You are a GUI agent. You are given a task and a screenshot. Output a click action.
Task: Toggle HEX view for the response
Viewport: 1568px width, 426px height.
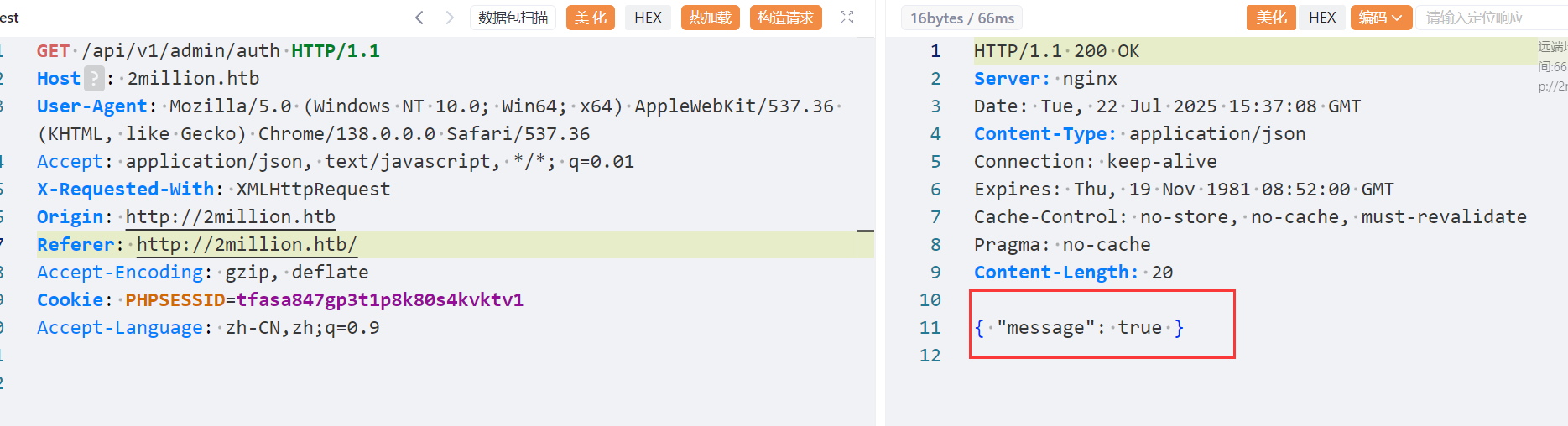pyautogui.click(x=1322, y=18)
